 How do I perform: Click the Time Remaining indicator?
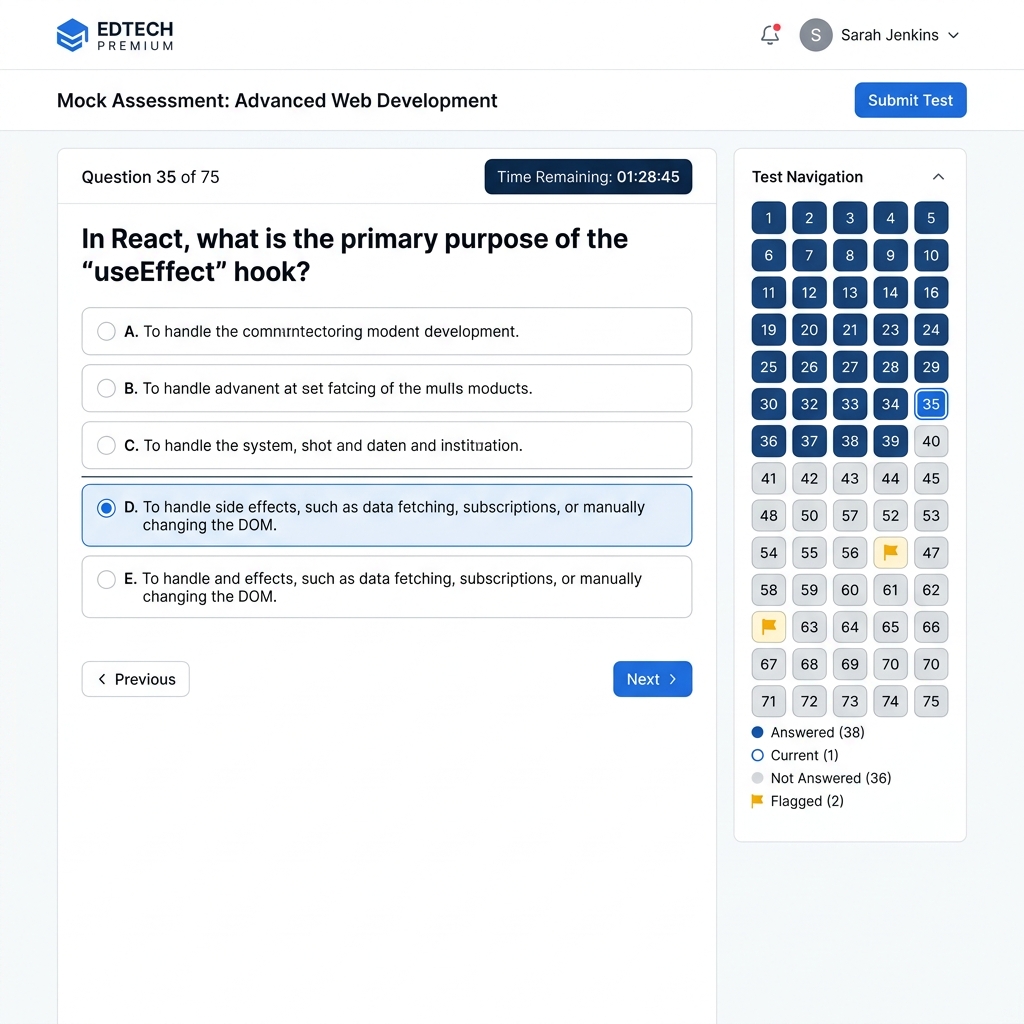click(588, 177)
